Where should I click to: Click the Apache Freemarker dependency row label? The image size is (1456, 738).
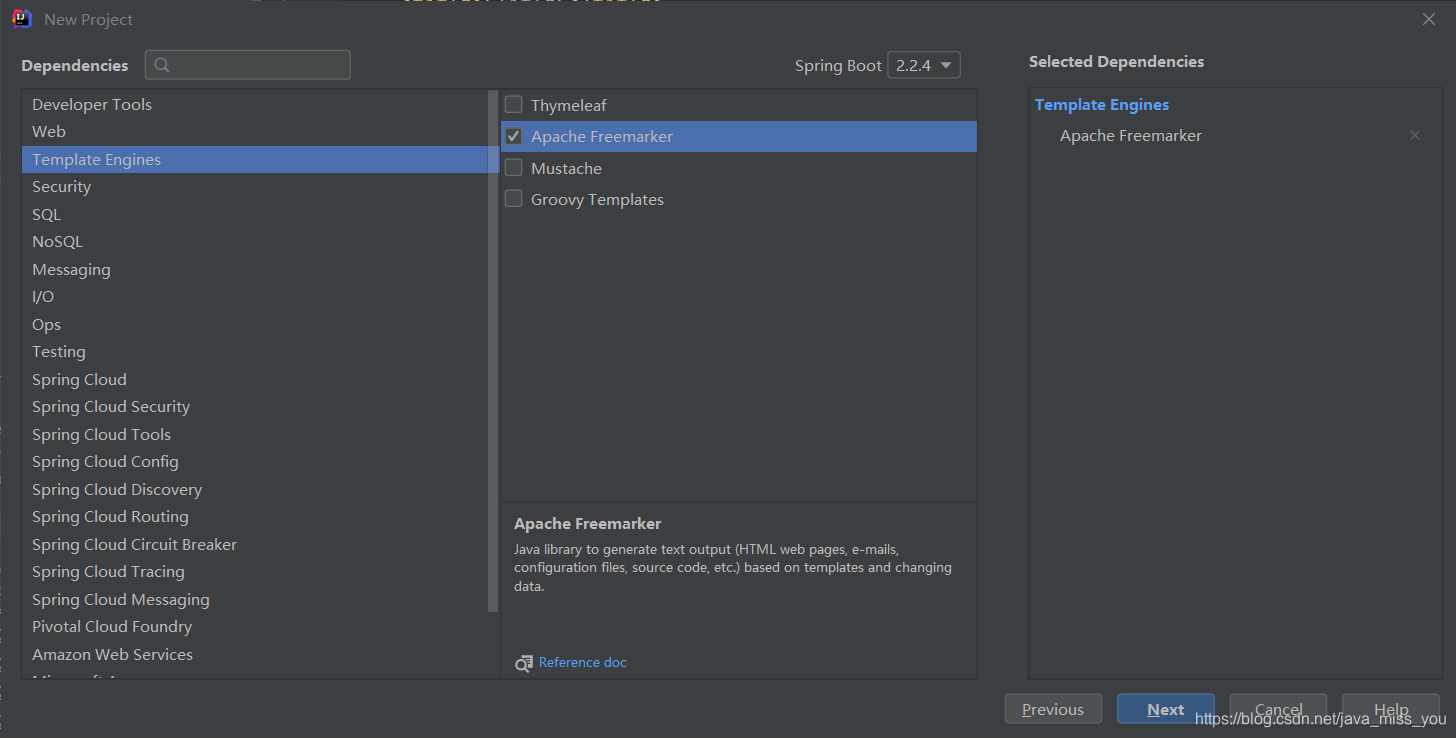[x=602, y=136]
